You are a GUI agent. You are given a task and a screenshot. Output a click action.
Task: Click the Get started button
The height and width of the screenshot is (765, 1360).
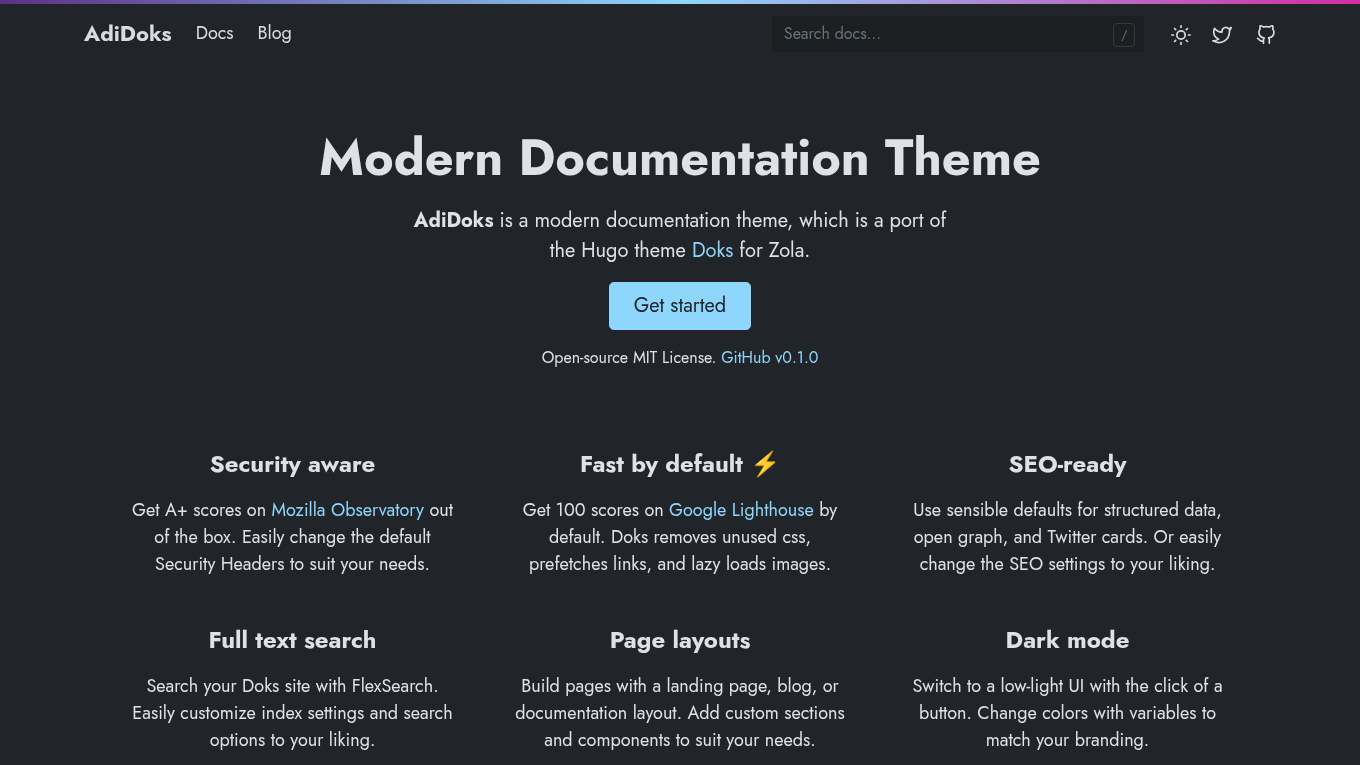pos(679,305)
